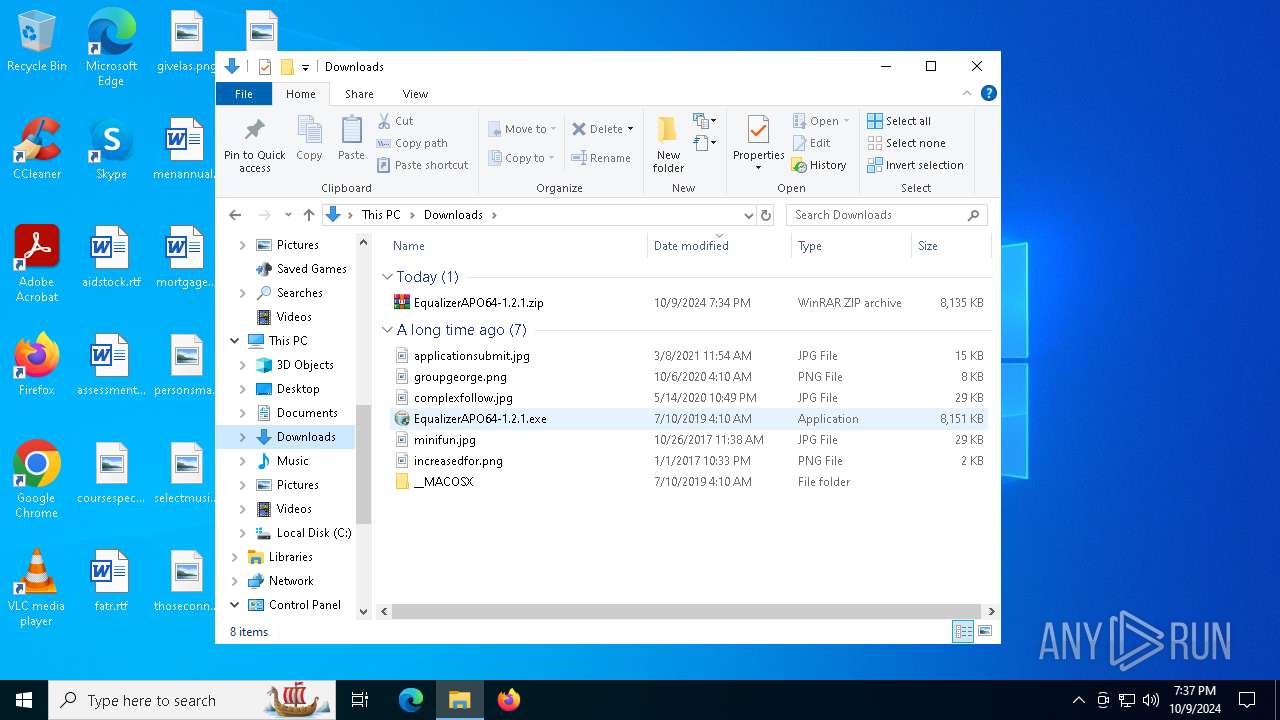Click the taskbar search box

pyautogui.click(x=191, y=700)
